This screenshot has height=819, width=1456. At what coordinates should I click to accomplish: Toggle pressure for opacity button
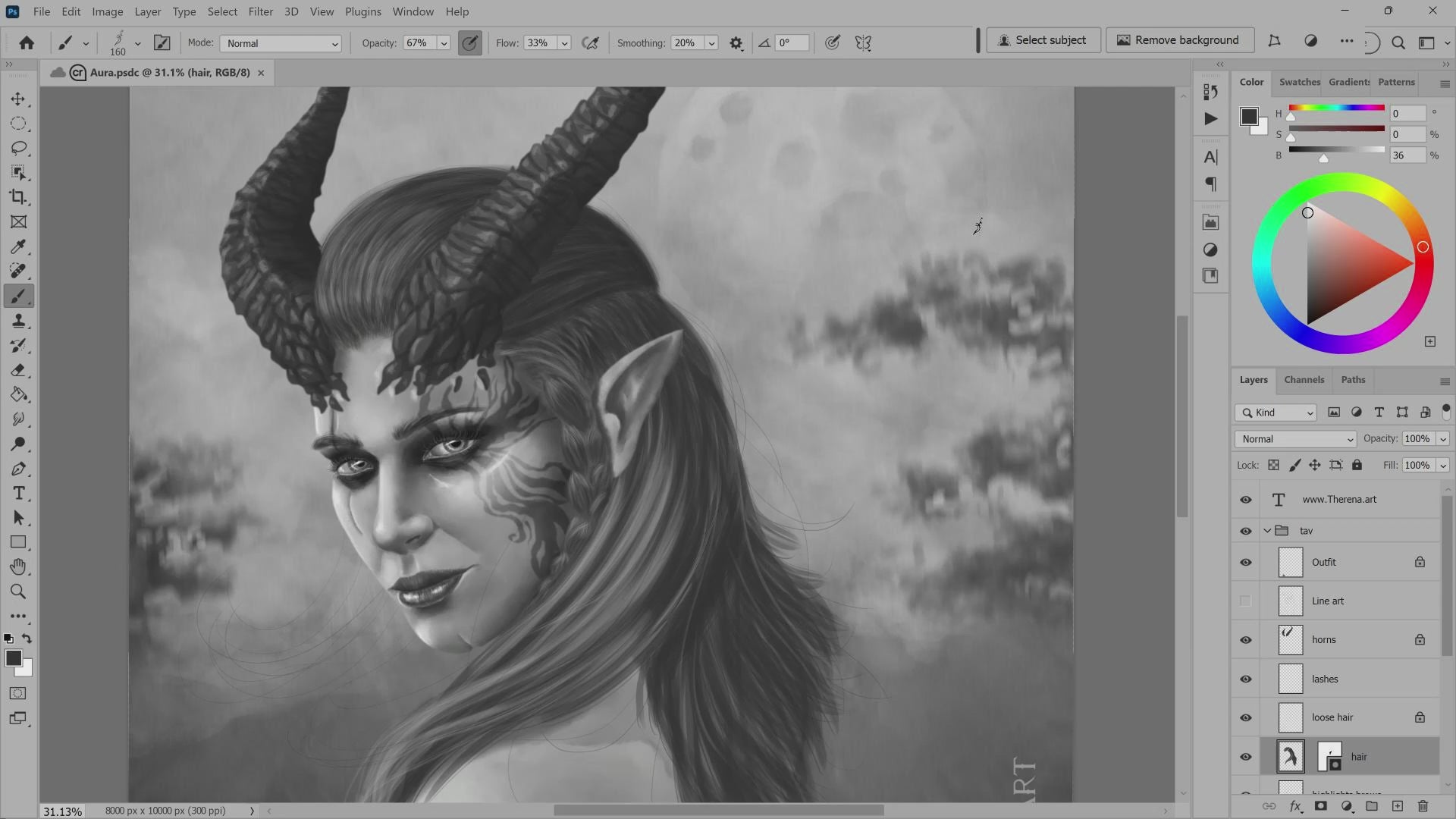click(470, 43)
